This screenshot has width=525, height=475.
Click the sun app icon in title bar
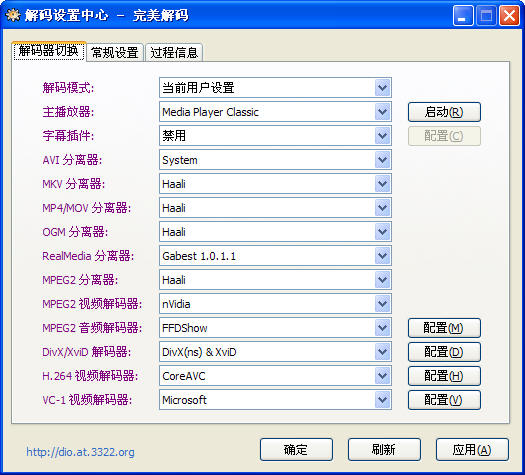point(13,15)
